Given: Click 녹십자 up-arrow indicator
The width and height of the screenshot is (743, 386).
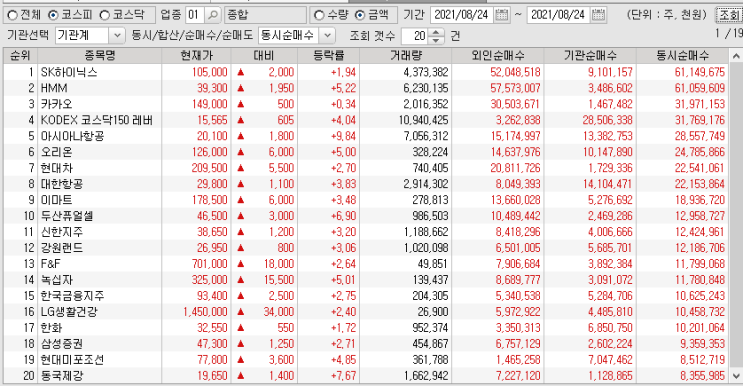Looking at the screenshot, I should pyautogui.click(x=240, y=280).
